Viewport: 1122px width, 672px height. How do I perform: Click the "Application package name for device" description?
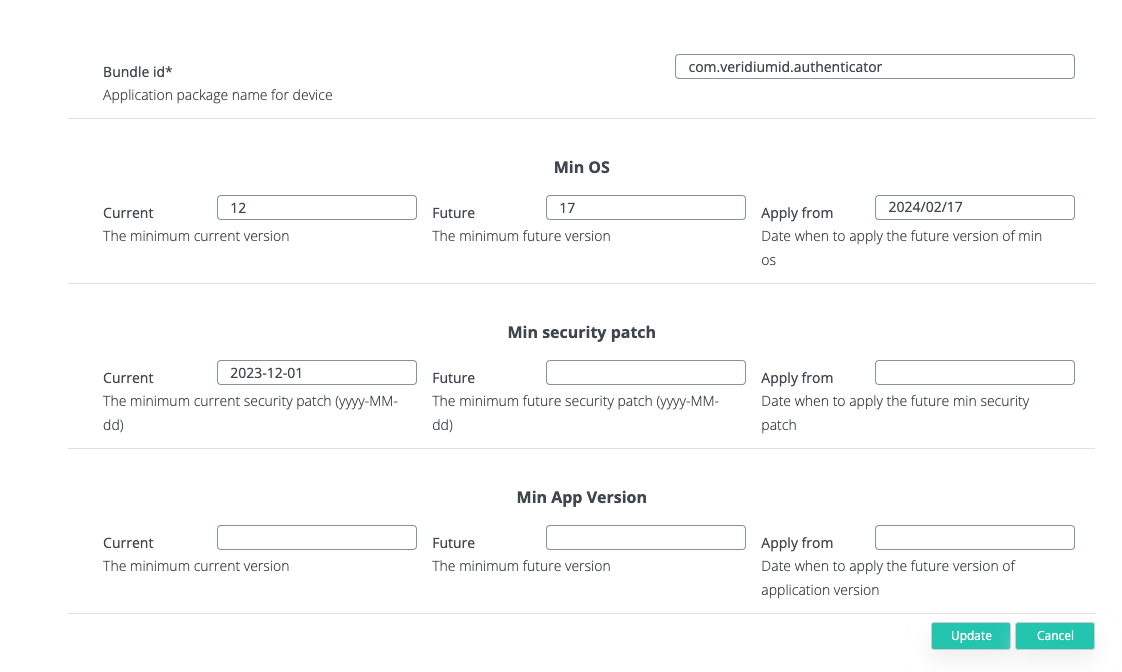pos(217,96)
